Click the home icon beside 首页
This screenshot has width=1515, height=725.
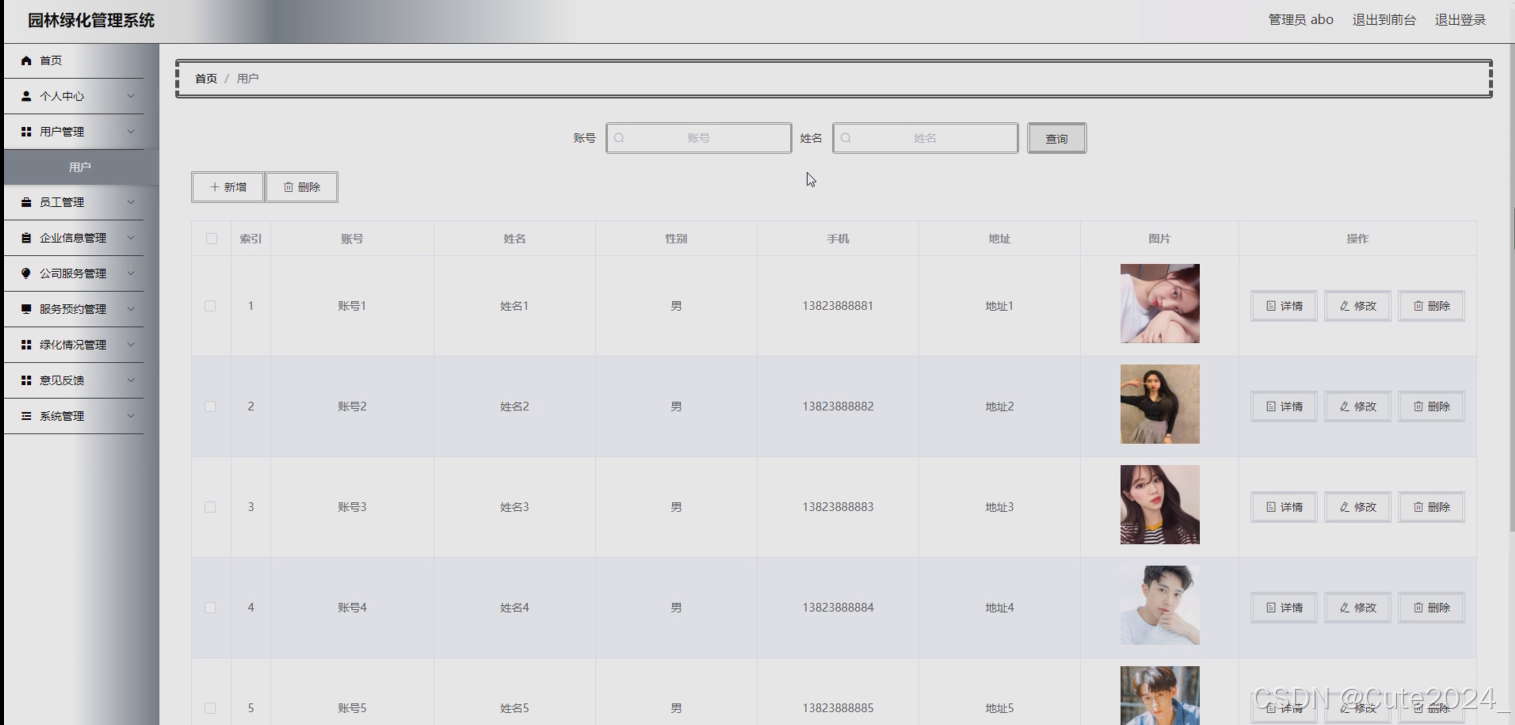[24, 60]
